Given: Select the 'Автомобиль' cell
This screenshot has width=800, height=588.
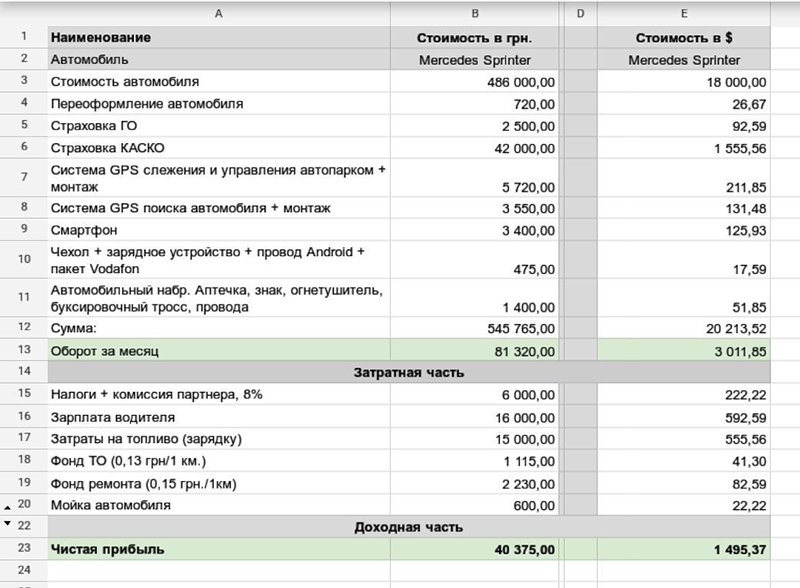Looking at the screenshot, I should point(219,59).
